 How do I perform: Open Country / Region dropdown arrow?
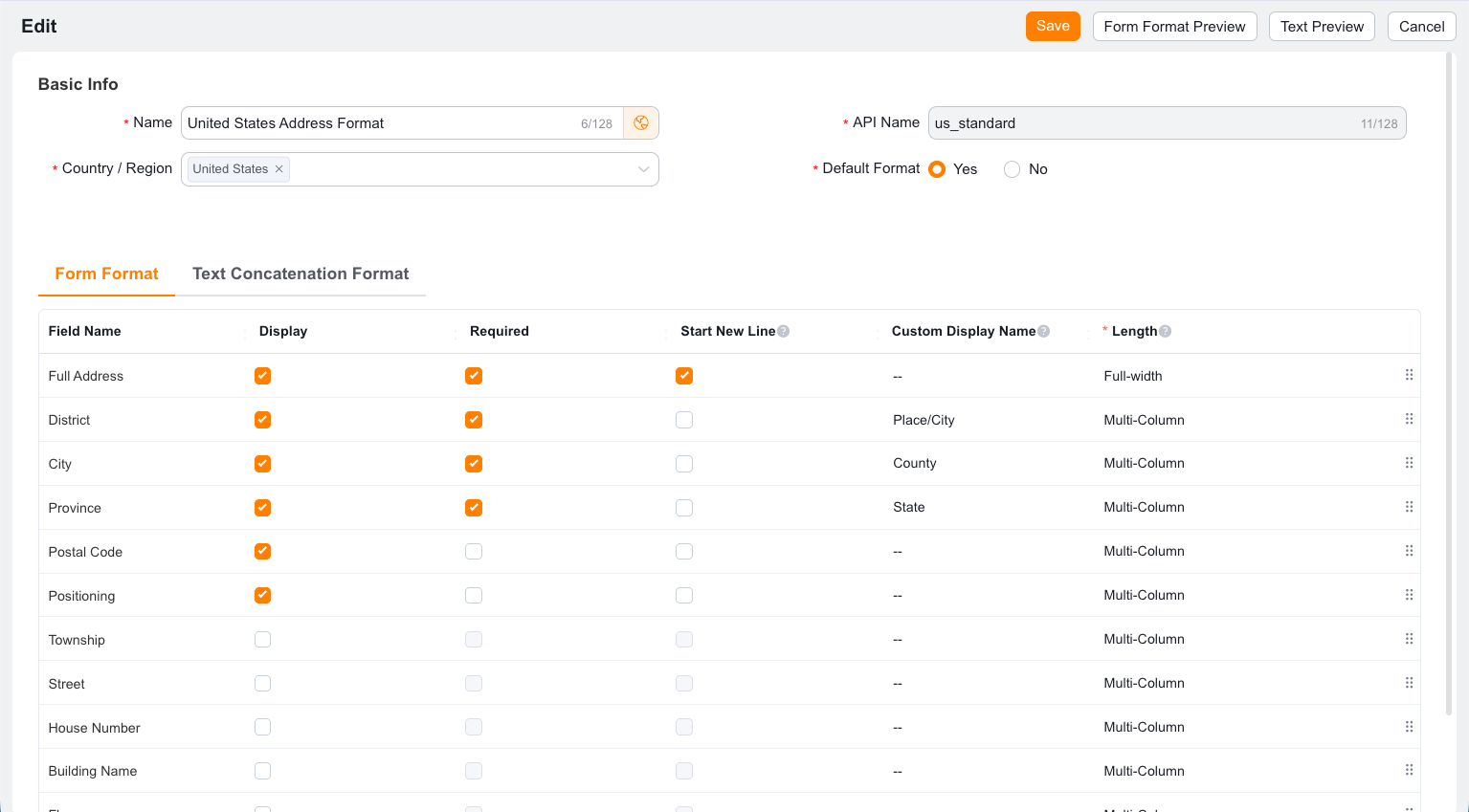[x=643, y=169]
